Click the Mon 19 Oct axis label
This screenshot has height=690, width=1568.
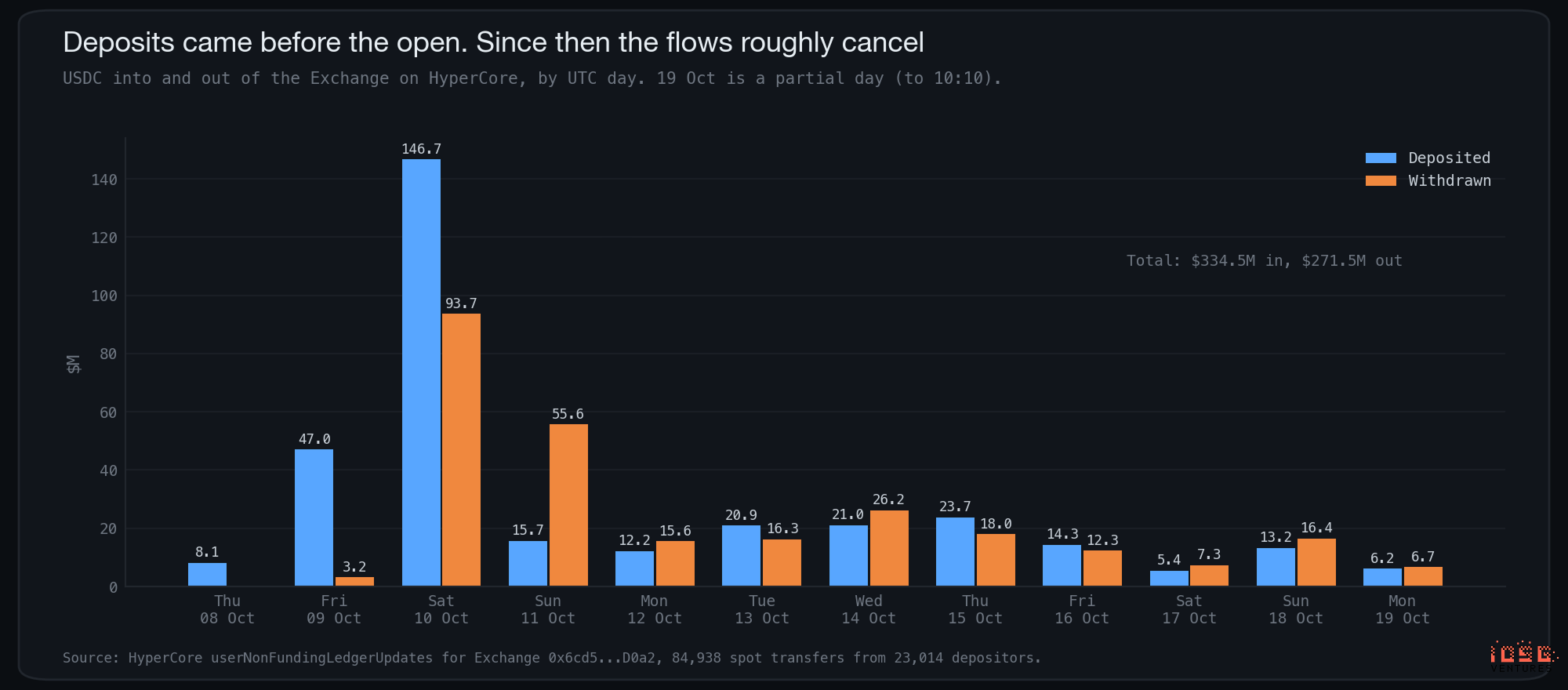[1402, 609]
